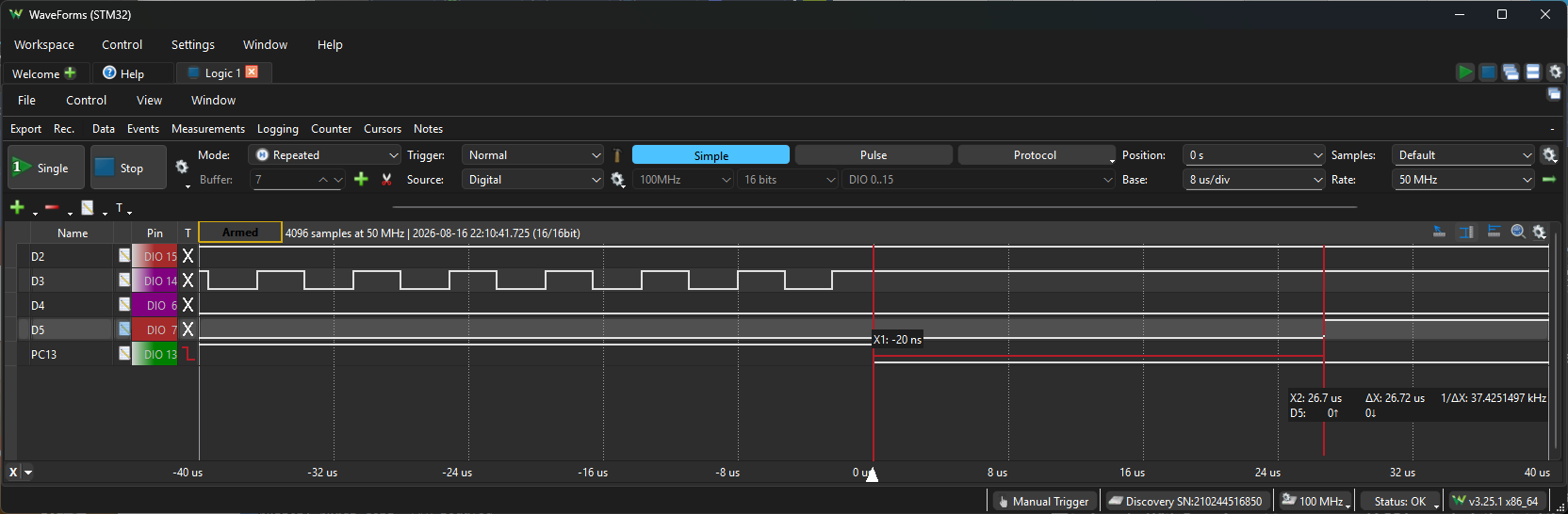Image resolution: width=1568 pixels, height=514 pixels.
Task: Open the Rate dropdown showing 50 MHz
Action: click(1463, 180)
